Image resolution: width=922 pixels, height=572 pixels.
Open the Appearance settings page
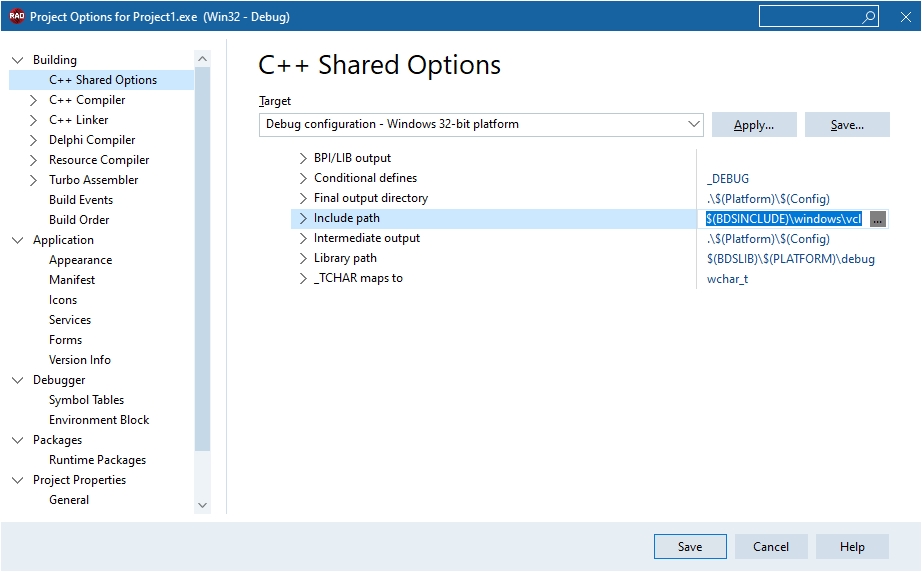(81, 260)
